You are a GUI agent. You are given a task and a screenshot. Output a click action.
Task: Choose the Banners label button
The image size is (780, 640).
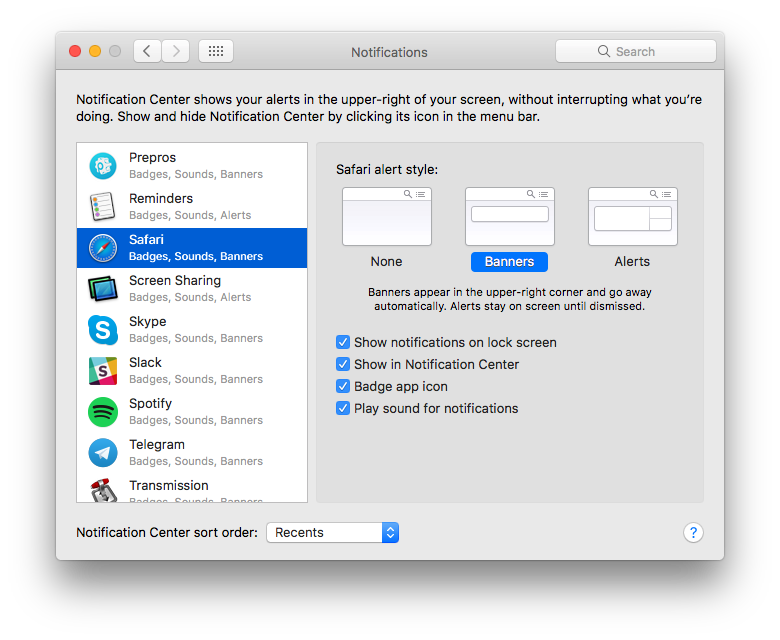pyautogui.click(x=509, y=262)
